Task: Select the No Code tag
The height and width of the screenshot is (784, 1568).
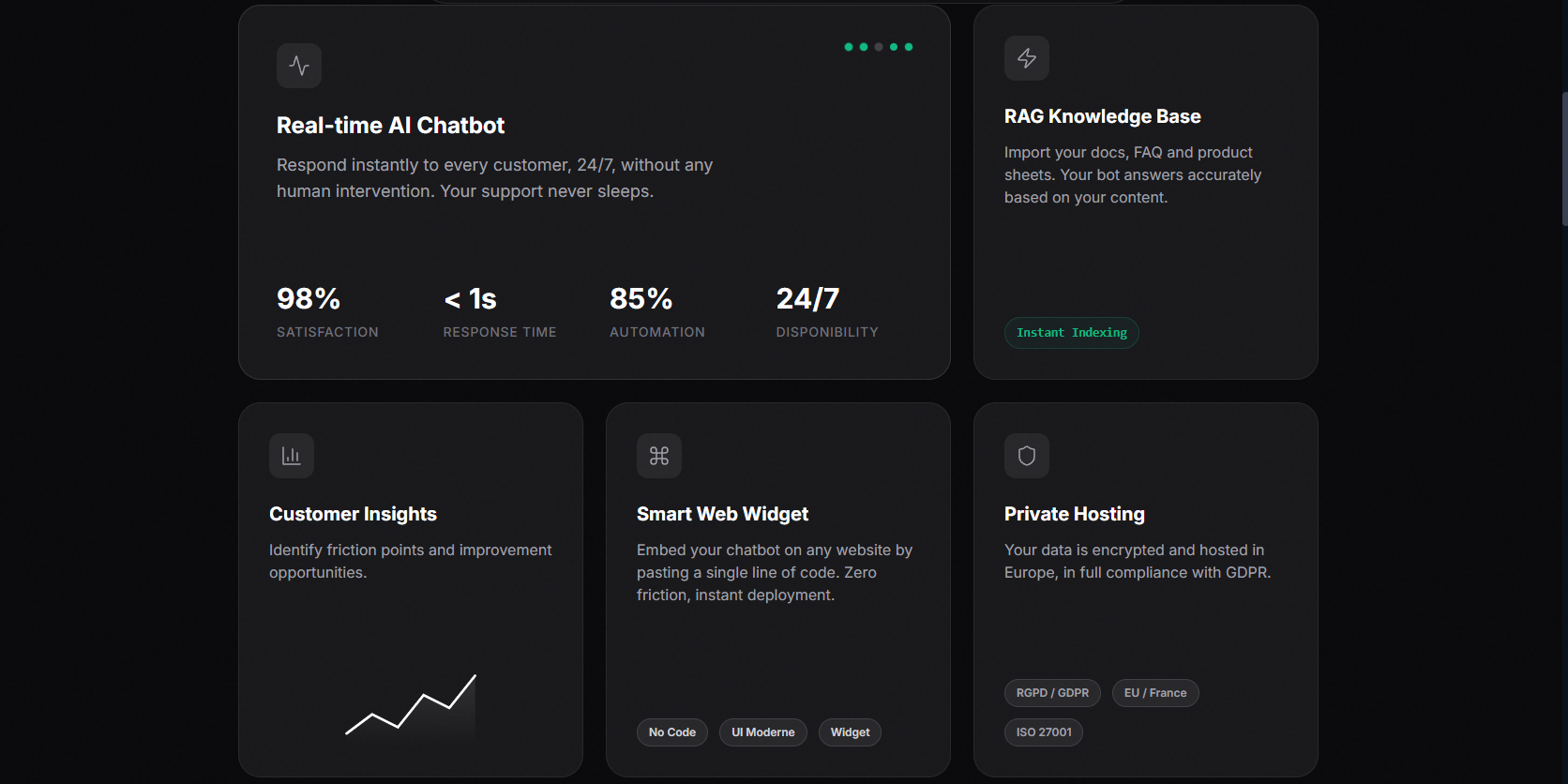Action: 671,732
